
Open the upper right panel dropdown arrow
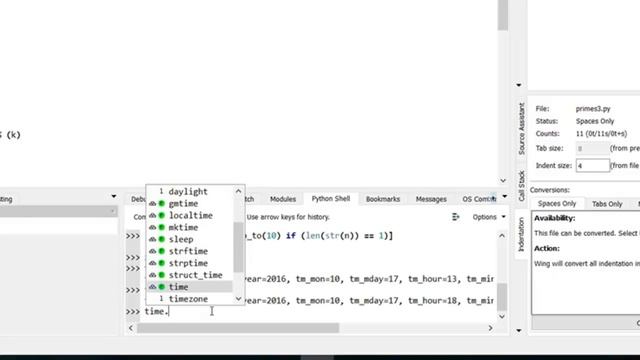pyautogui.click(x=519, y=85)
